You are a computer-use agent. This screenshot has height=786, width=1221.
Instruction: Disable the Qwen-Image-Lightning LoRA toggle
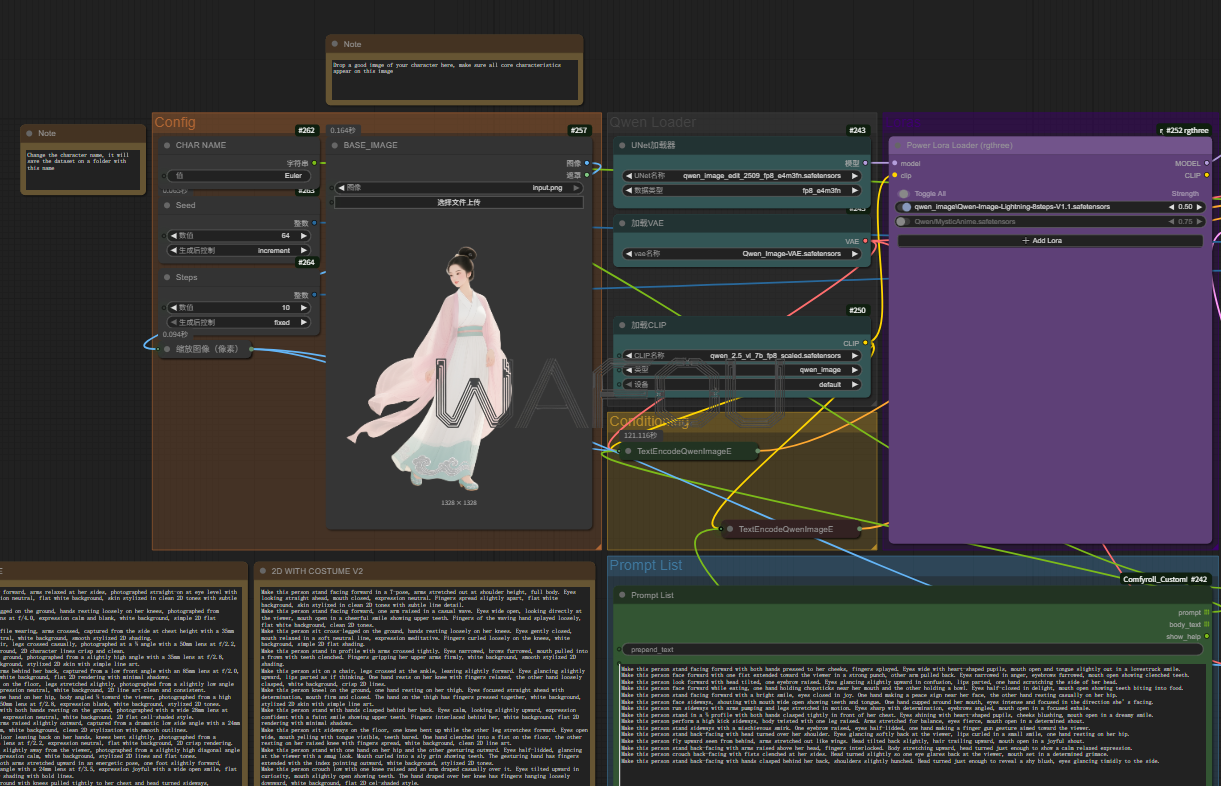[x=906, y=207]
